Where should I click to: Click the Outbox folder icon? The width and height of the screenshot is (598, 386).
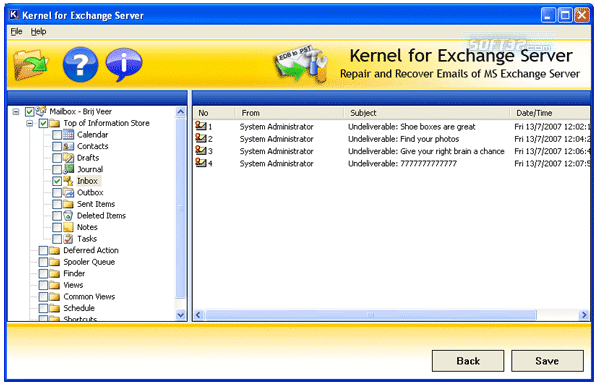coord(68,192)
